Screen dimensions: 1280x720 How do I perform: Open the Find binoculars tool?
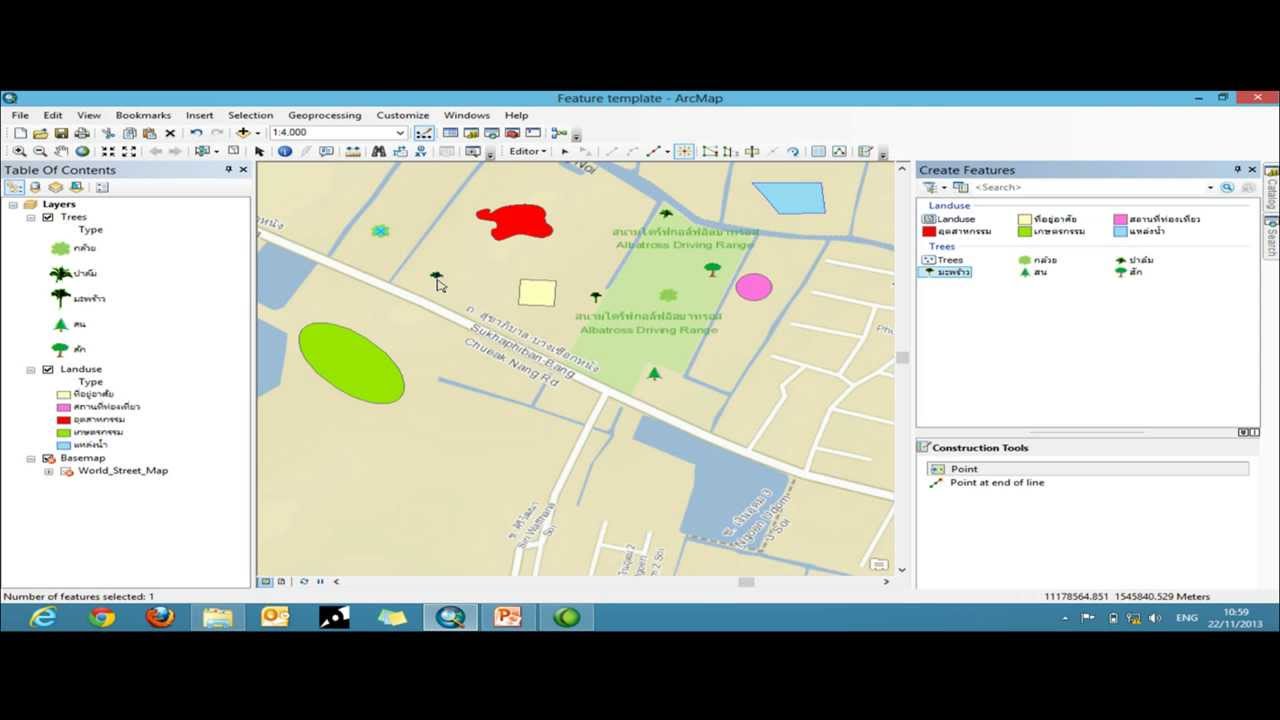point(378,151)
